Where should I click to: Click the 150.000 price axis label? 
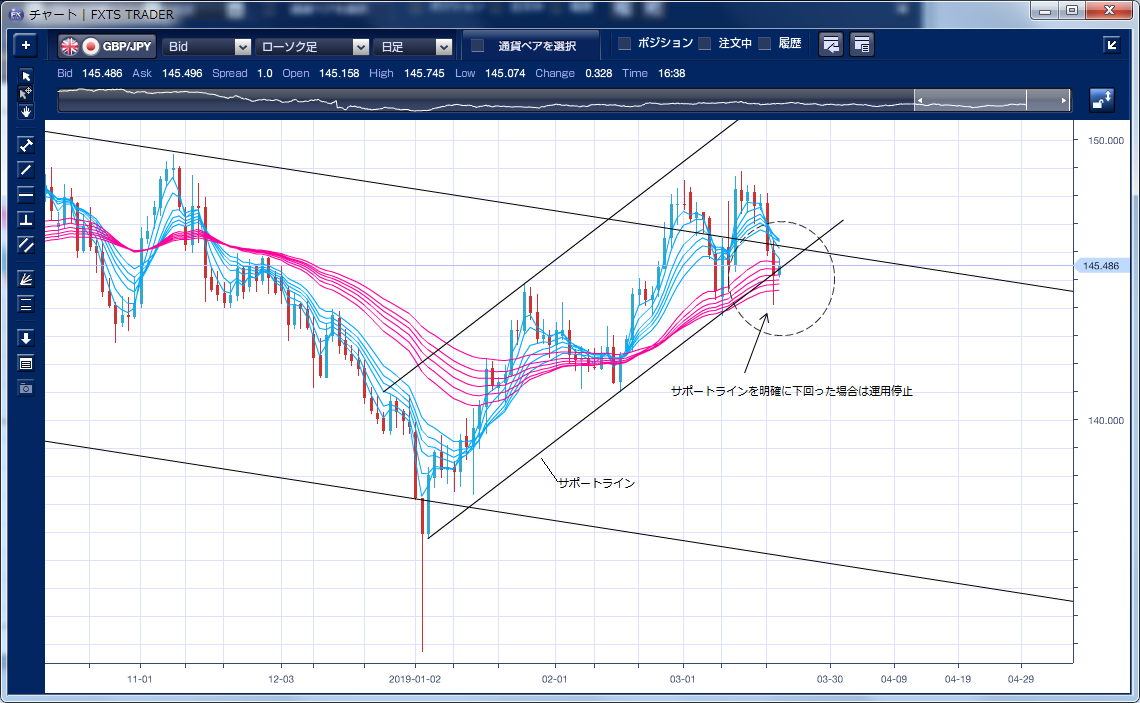(1106, 141)
